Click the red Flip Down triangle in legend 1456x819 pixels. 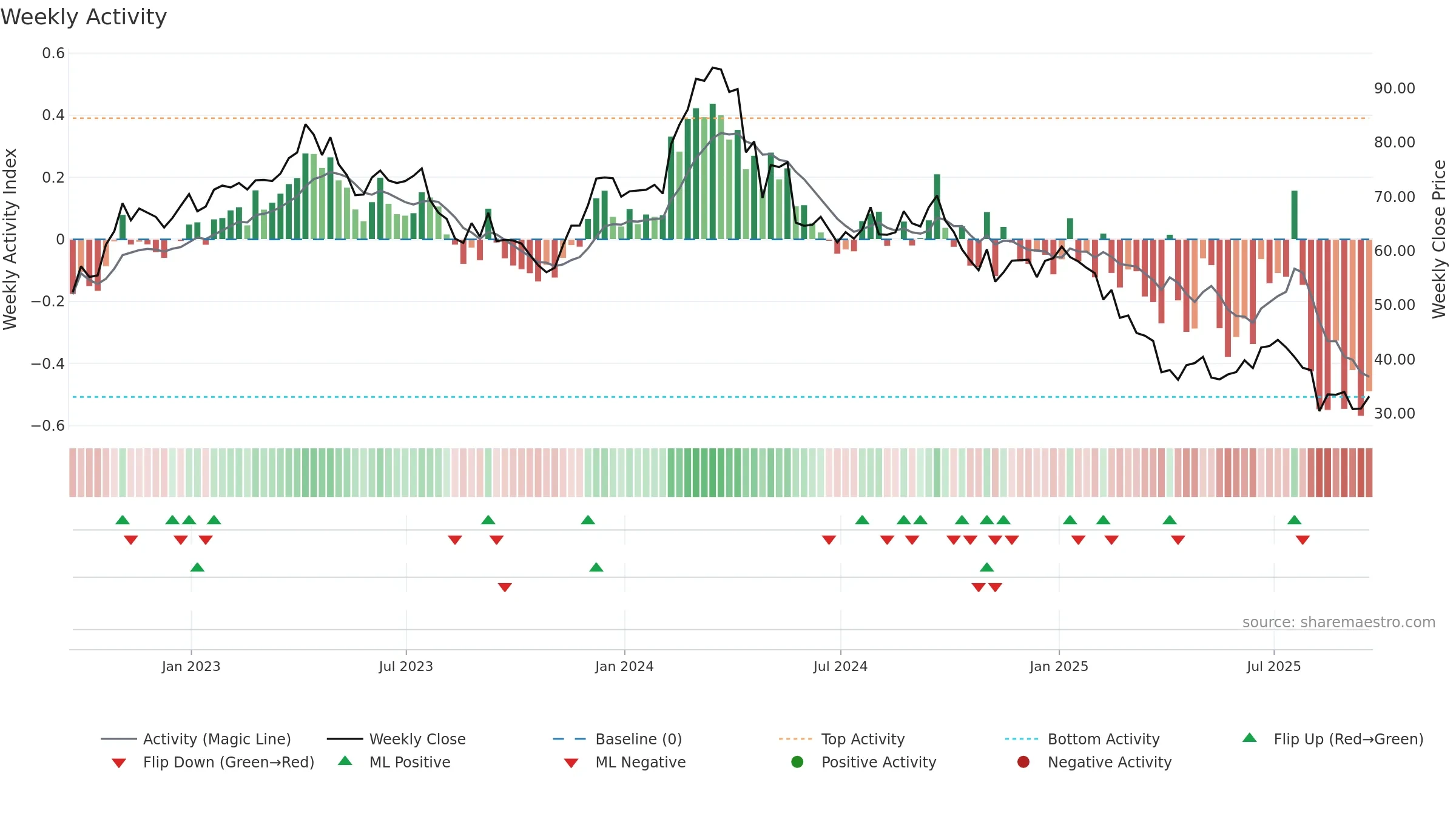119,763
